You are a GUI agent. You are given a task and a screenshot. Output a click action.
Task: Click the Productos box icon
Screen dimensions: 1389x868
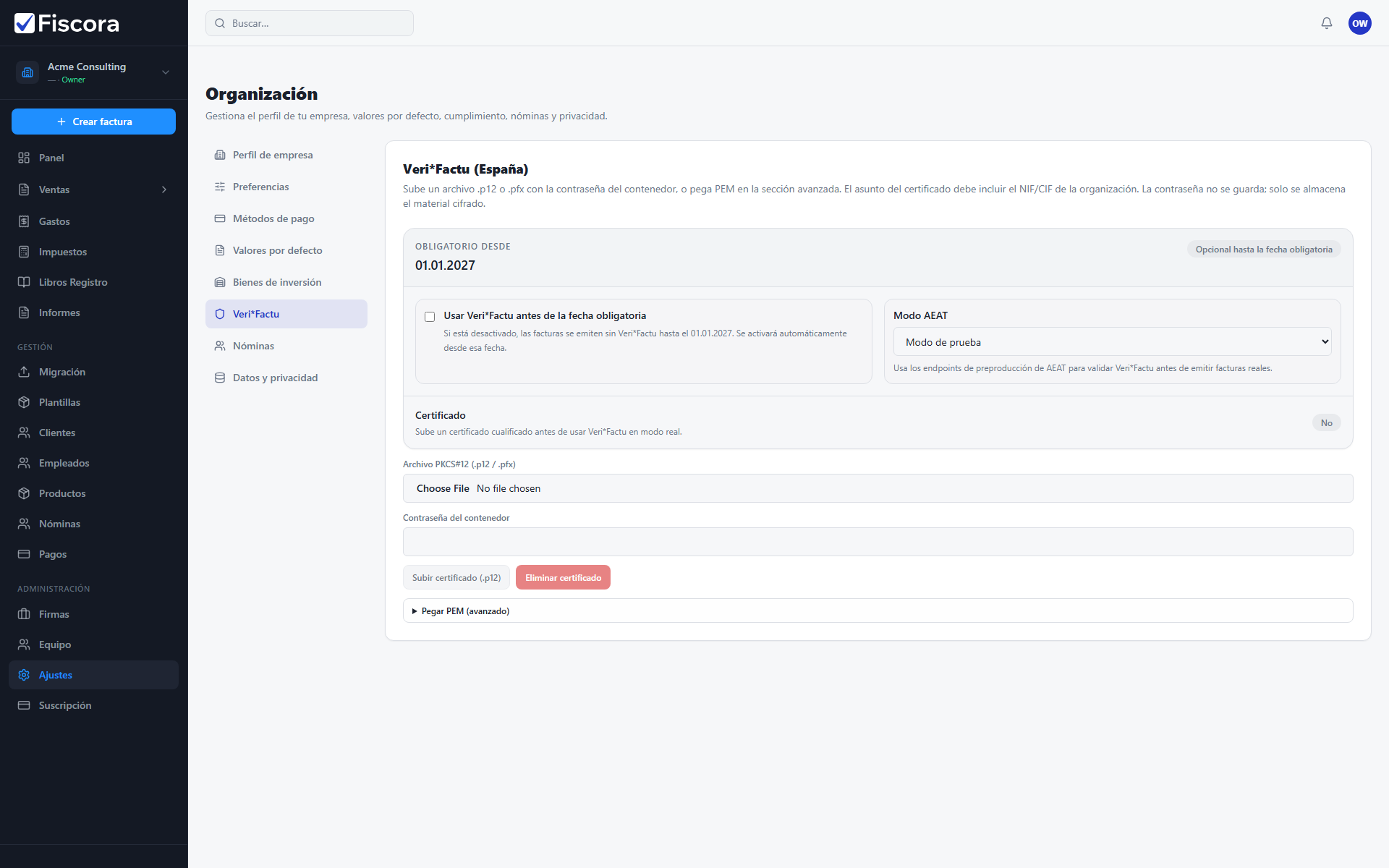pyautogui.click(x=24, y=493)
